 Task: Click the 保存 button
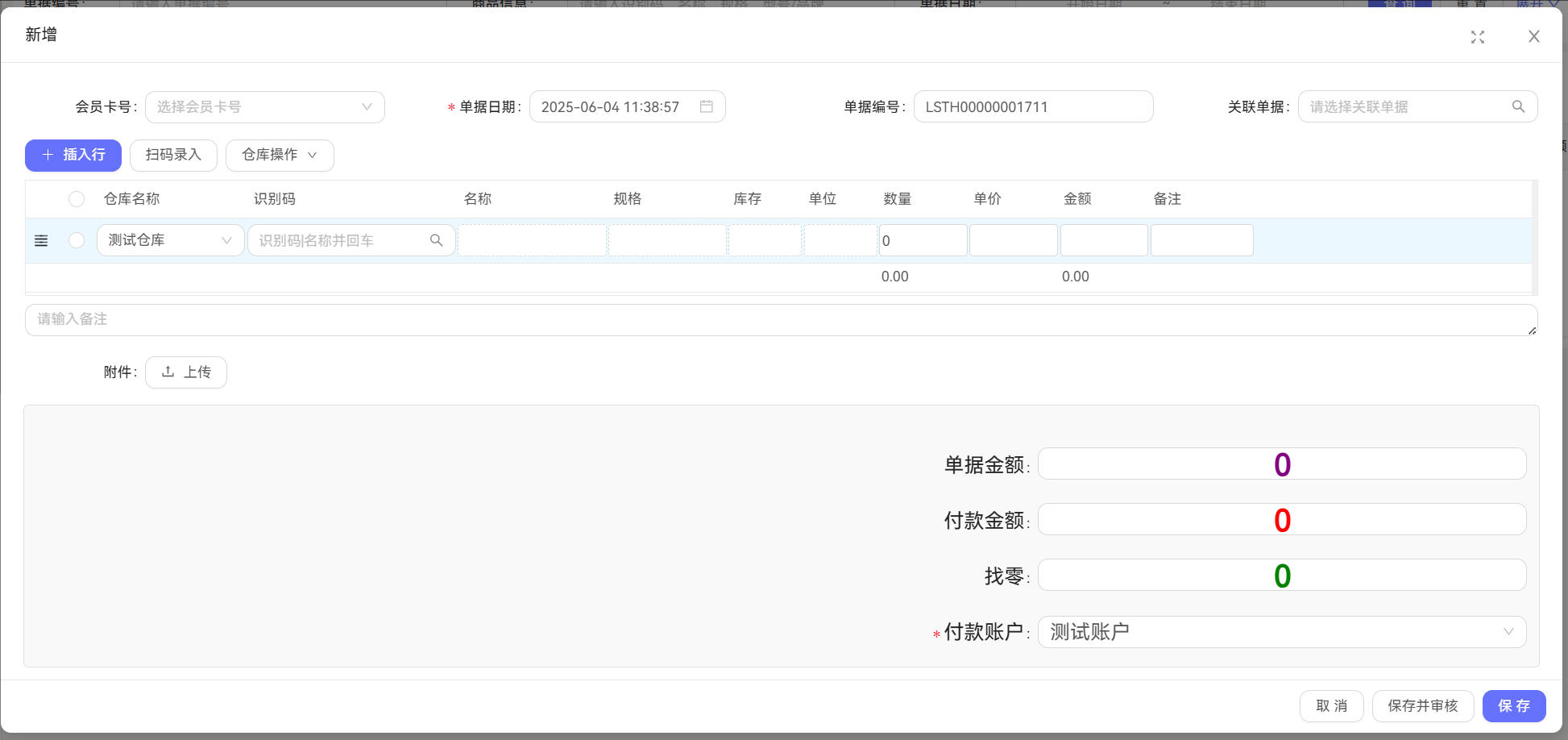pos(1513,705)
